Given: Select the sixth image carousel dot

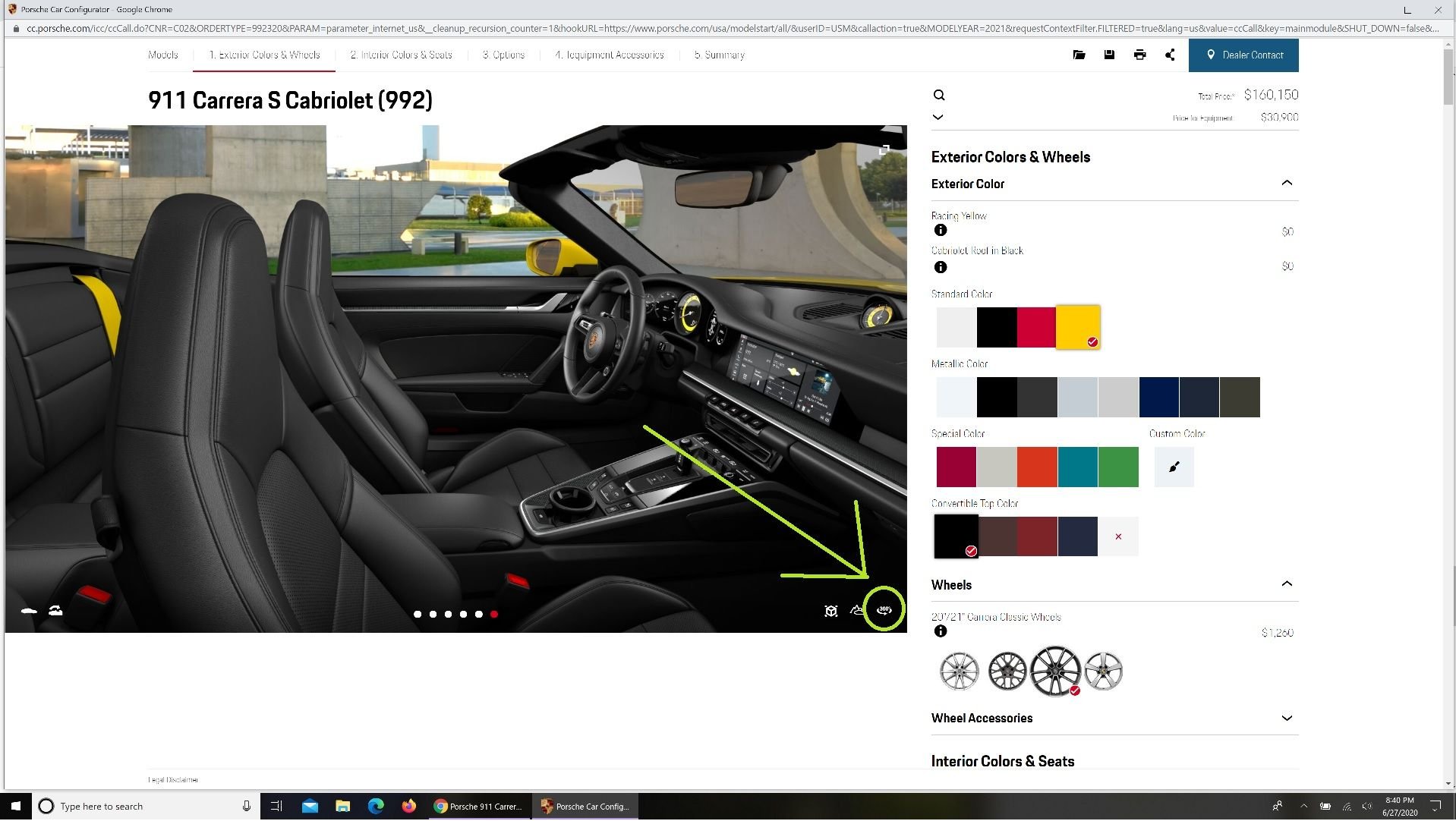Looking at the screenshot, I should click(494, 615).
